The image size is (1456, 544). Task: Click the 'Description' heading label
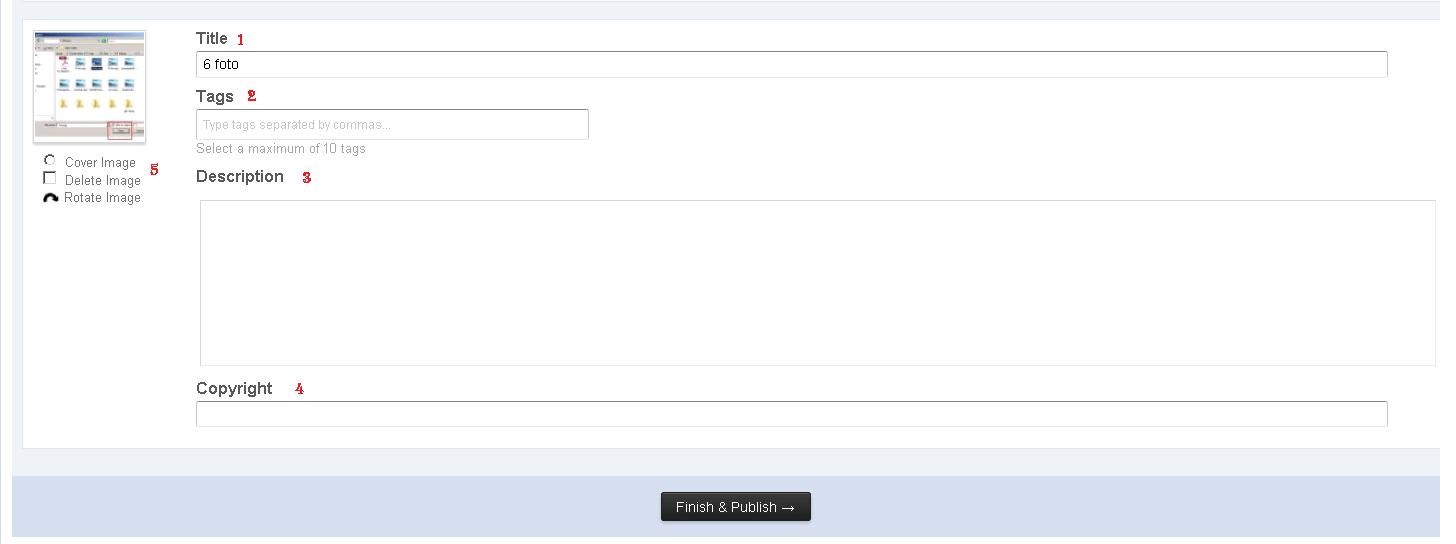click(240, 176)
